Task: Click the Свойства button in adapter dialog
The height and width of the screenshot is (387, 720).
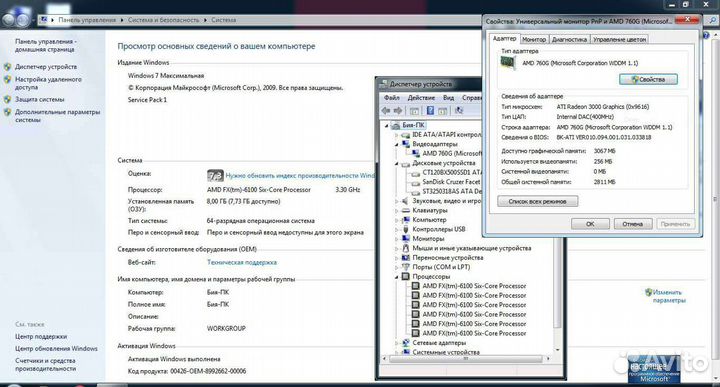Action: tap(648, 79)
